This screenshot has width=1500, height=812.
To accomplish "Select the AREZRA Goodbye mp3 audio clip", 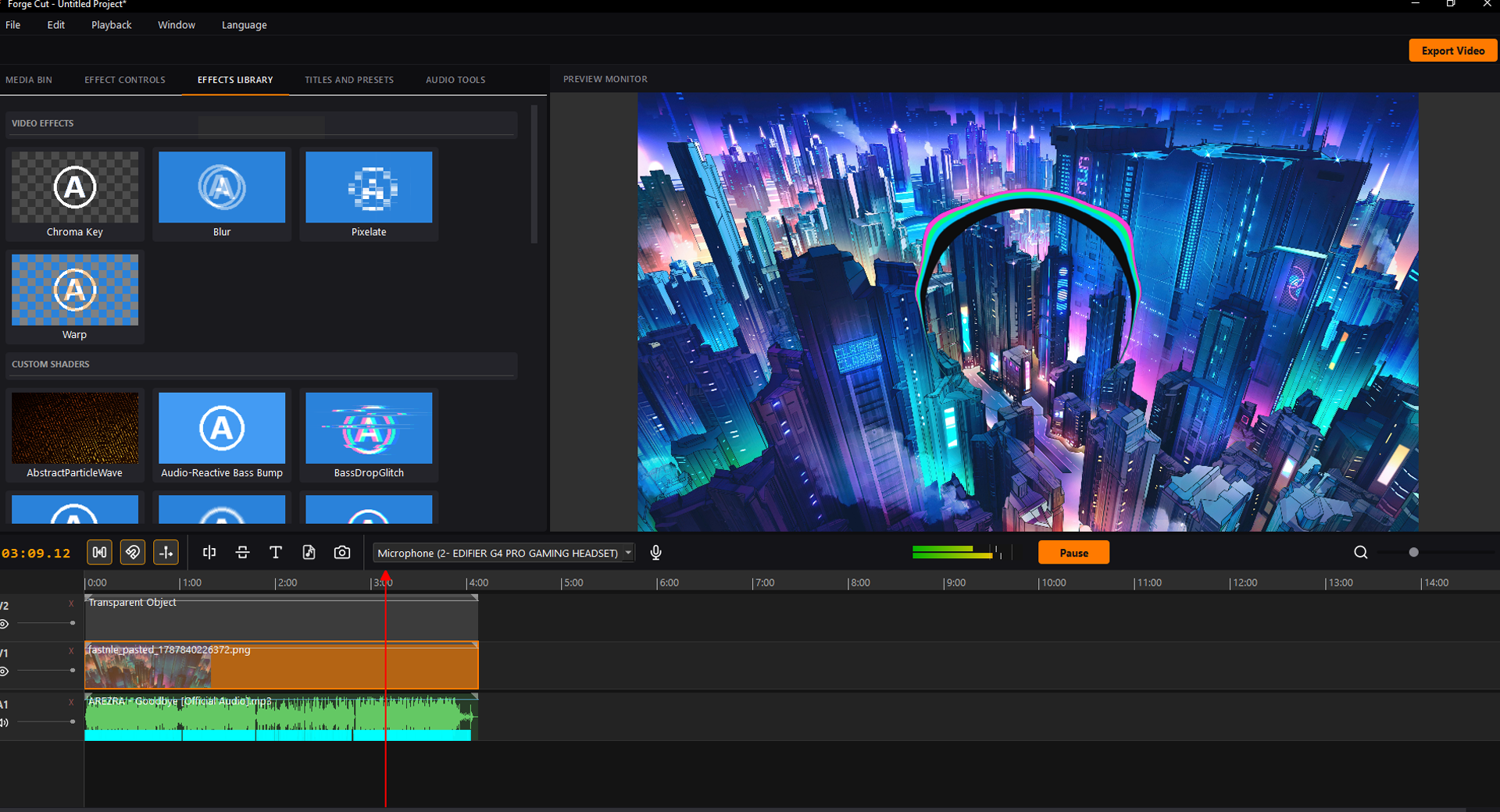I will 281,717.
